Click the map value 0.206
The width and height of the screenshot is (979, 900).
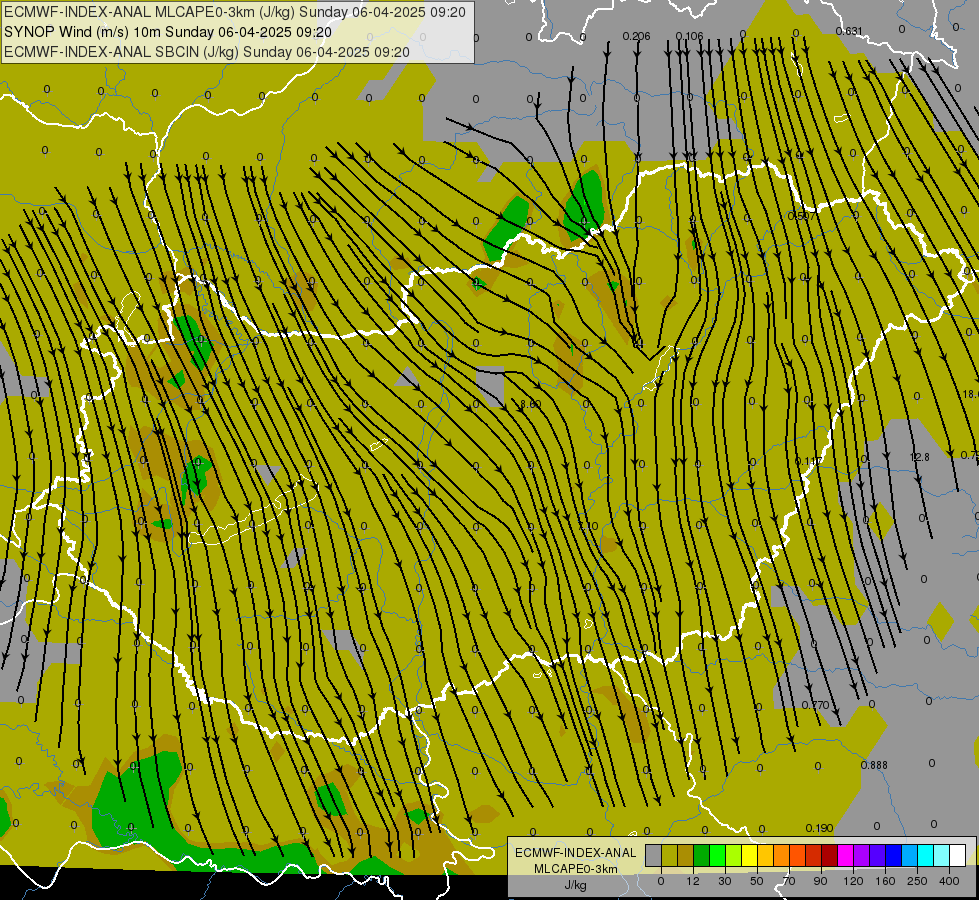pyautogui.click(x=637, y=36)
